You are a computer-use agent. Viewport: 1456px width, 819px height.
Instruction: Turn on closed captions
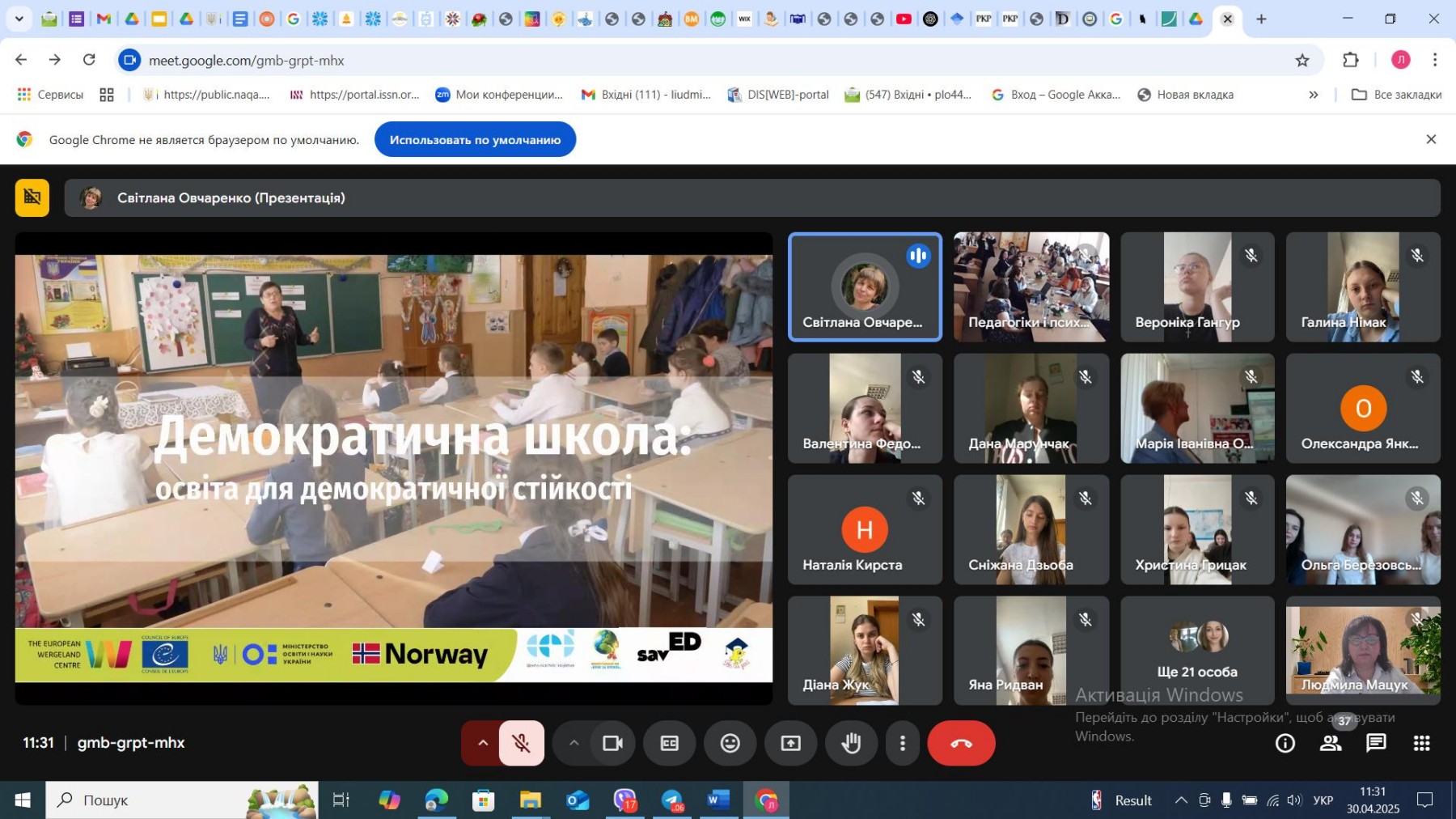coord(669,743)
